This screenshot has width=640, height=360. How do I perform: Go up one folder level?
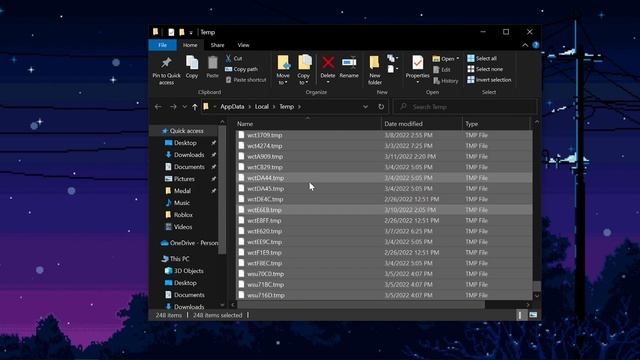pos(195,107)
